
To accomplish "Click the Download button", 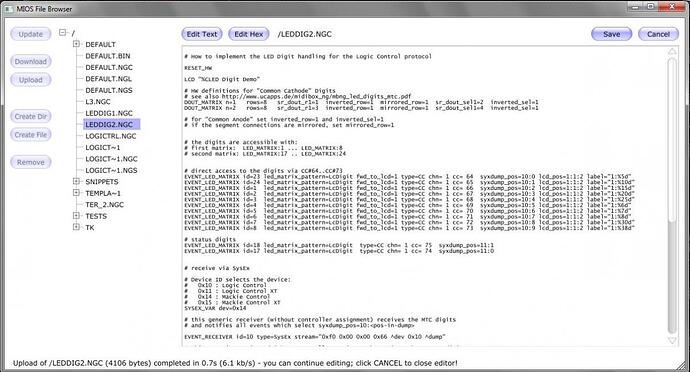I will coord(30,61).
